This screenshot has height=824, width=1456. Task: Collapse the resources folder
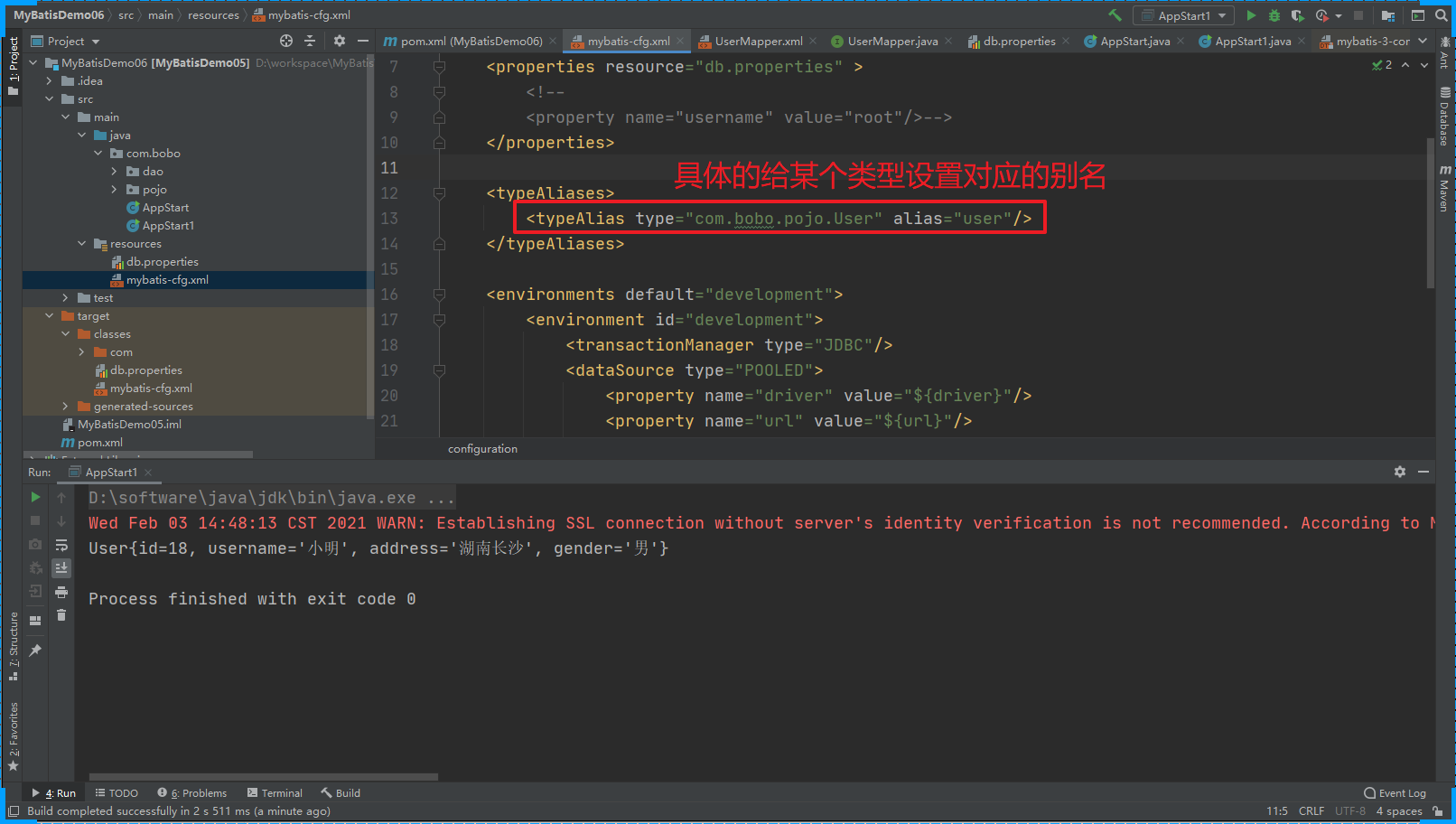[x=81, y=243]
